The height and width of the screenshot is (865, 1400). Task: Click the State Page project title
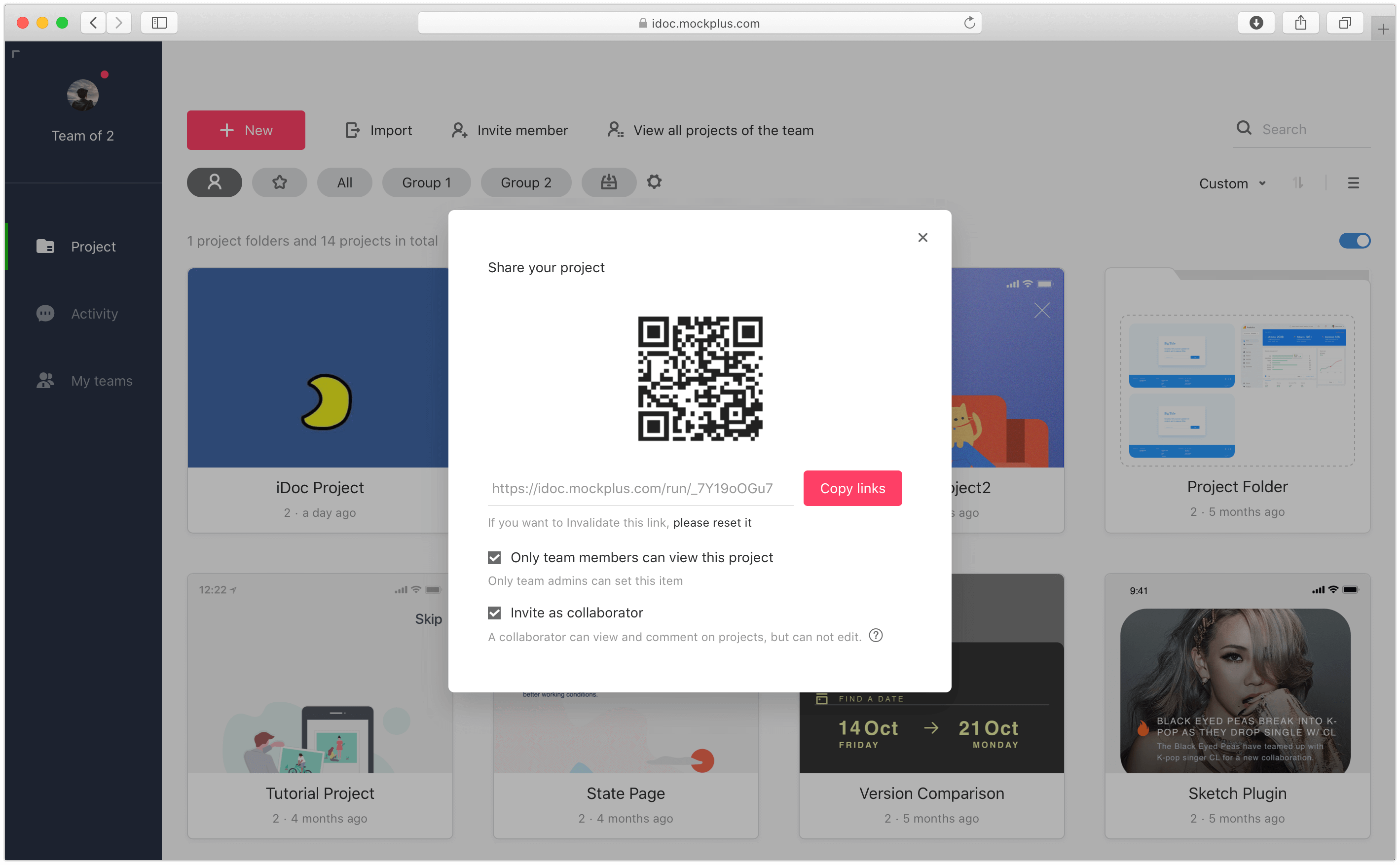coord(626,793)
